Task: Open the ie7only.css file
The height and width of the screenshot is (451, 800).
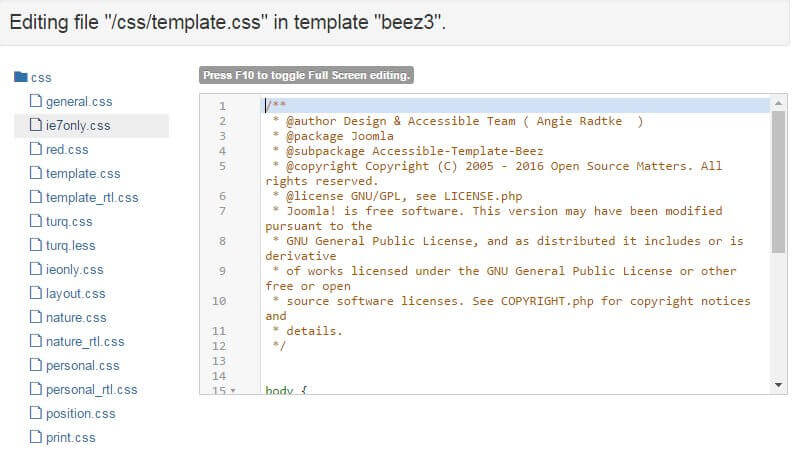Action: click(x=78, y=126)
